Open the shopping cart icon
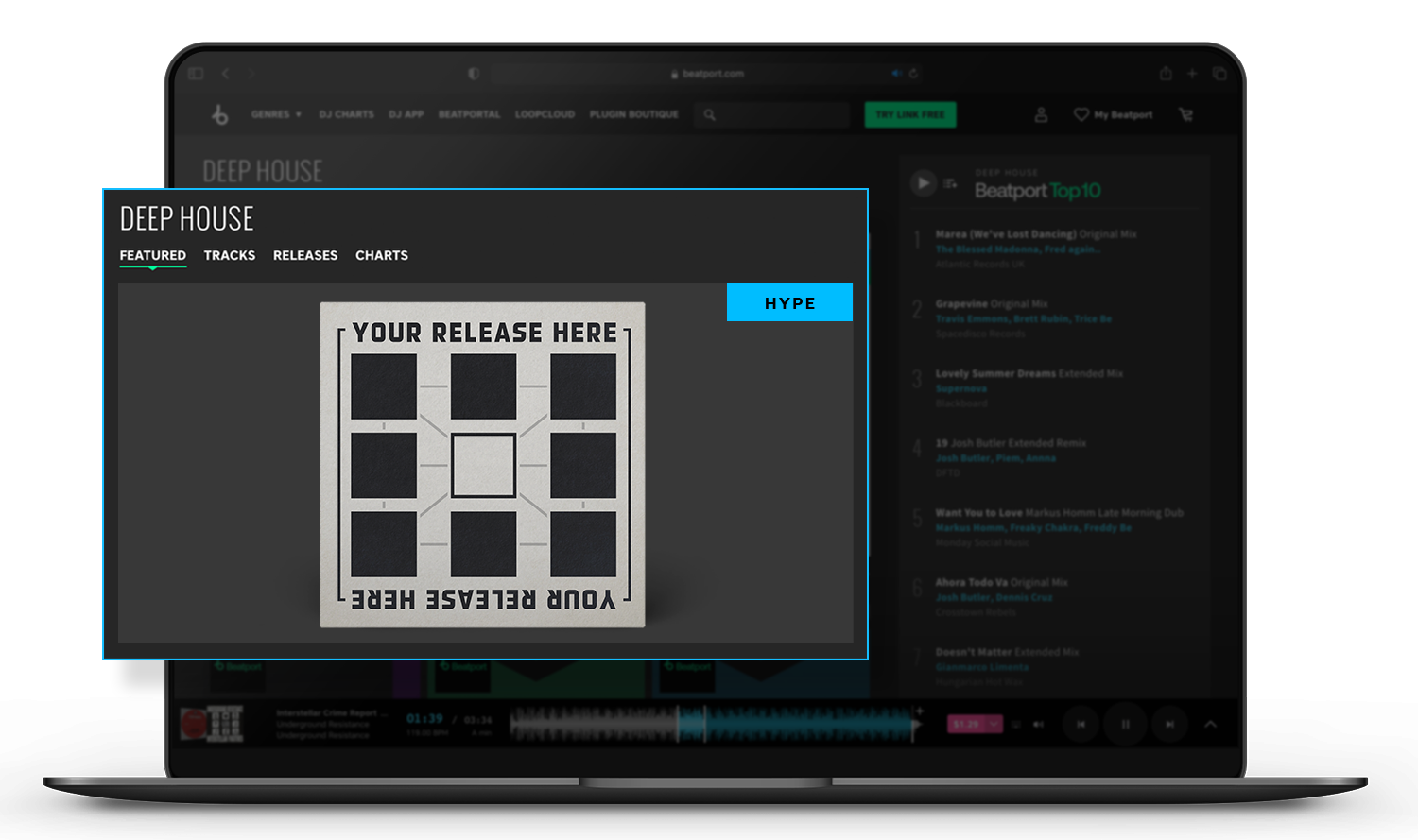This screenshot has width=1418, height=840. 1185,114
